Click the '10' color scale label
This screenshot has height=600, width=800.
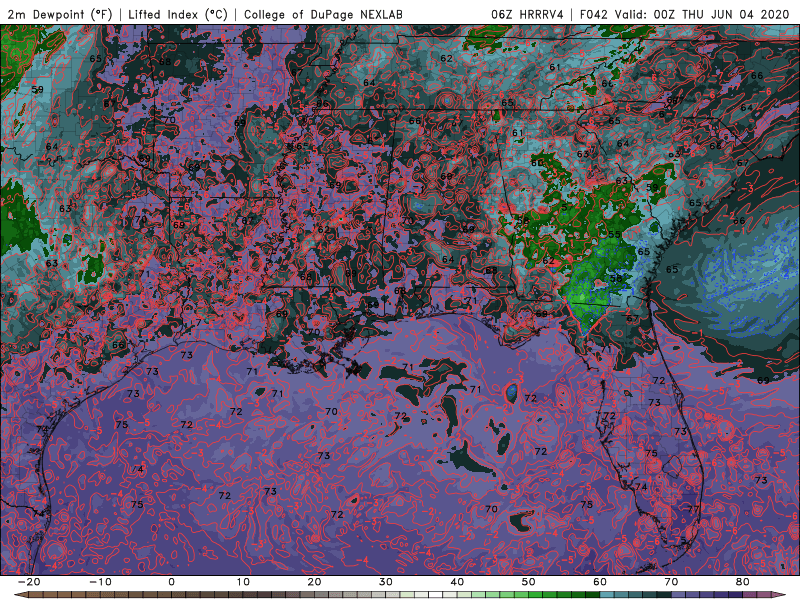click(243, 582)
